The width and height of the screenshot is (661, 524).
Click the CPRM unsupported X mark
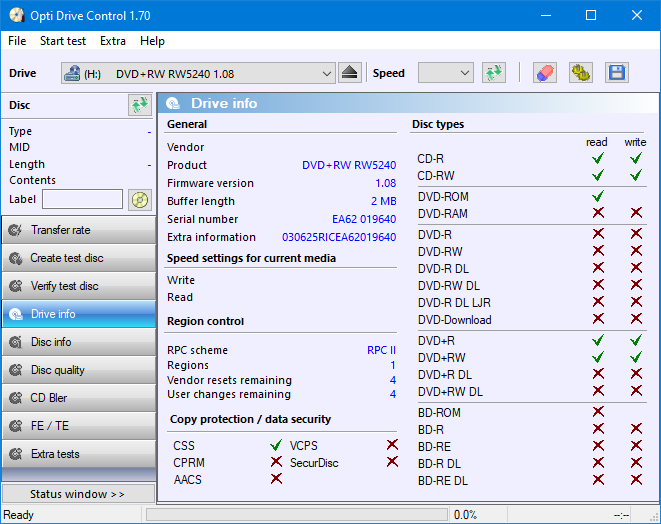(x=276, y=462)
